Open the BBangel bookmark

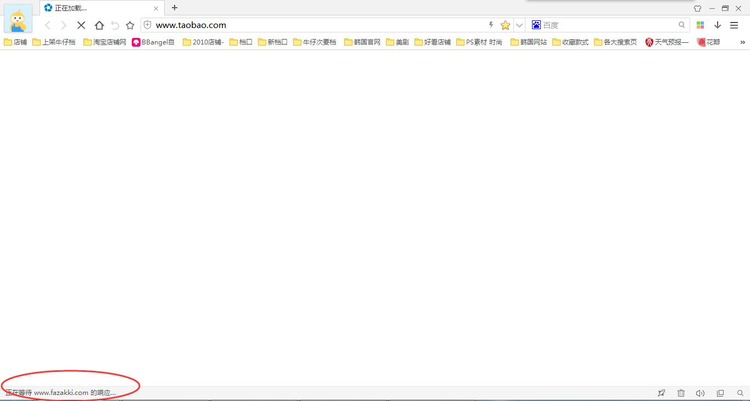[154, 42]
